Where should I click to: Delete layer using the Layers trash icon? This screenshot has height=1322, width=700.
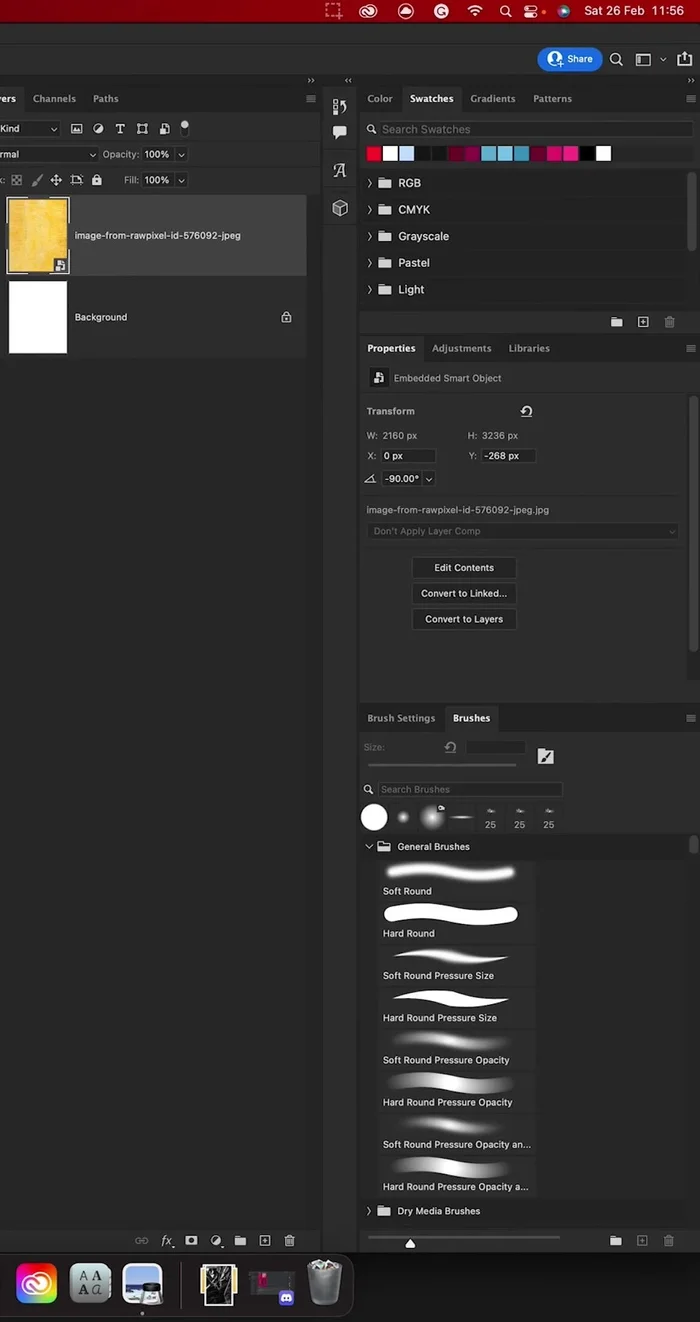289,1240
